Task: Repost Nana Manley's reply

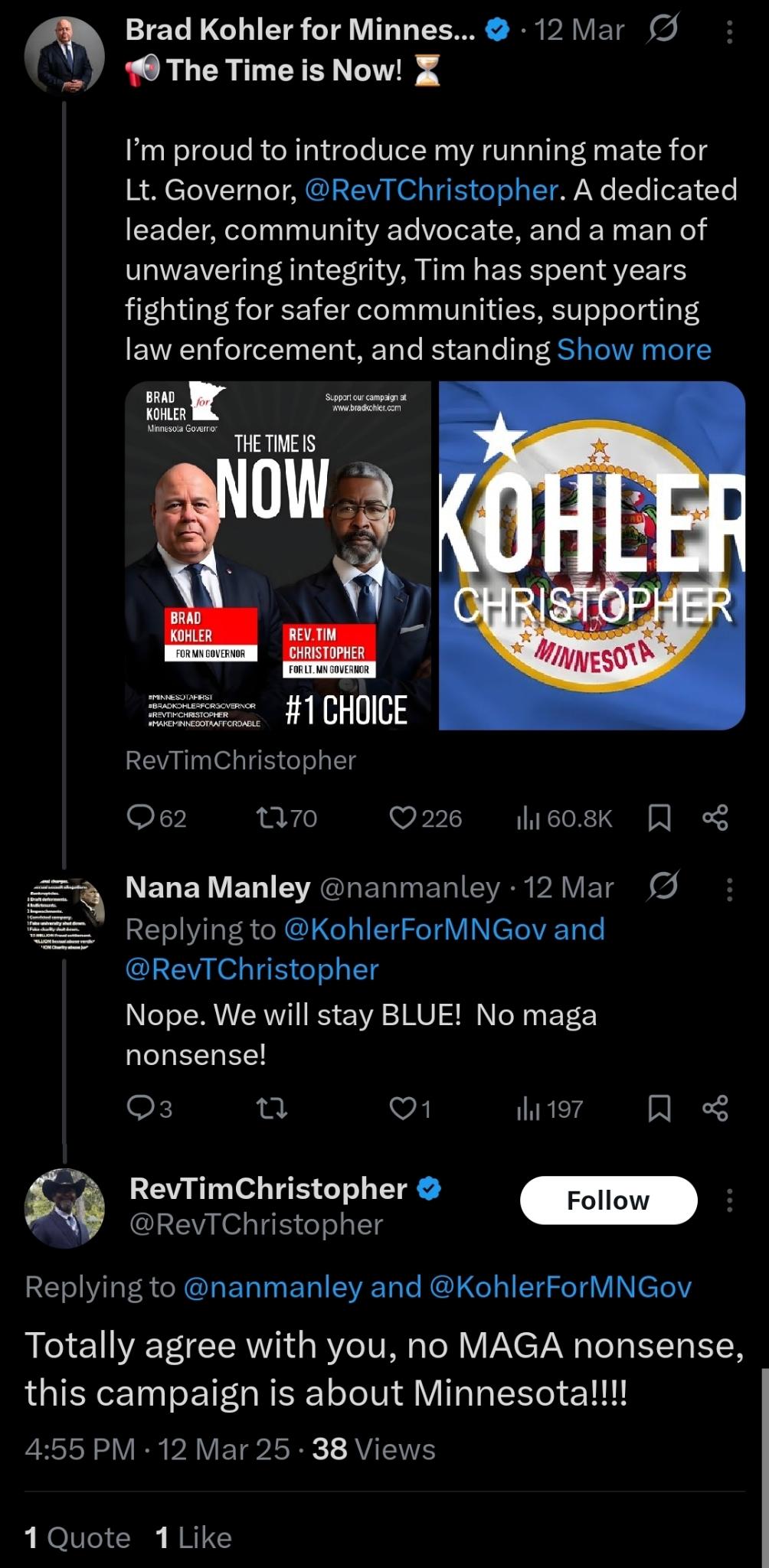Action: [272, 1109]
